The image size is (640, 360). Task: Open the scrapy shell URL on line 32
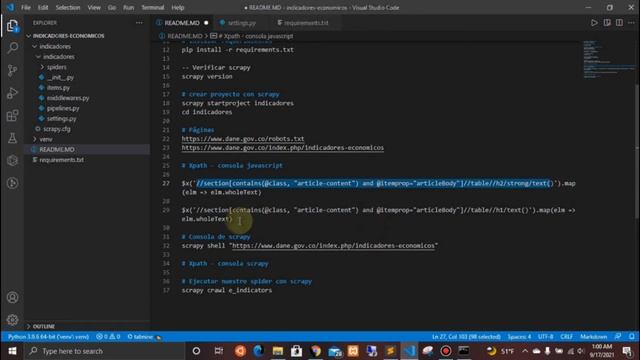(333, 246)
